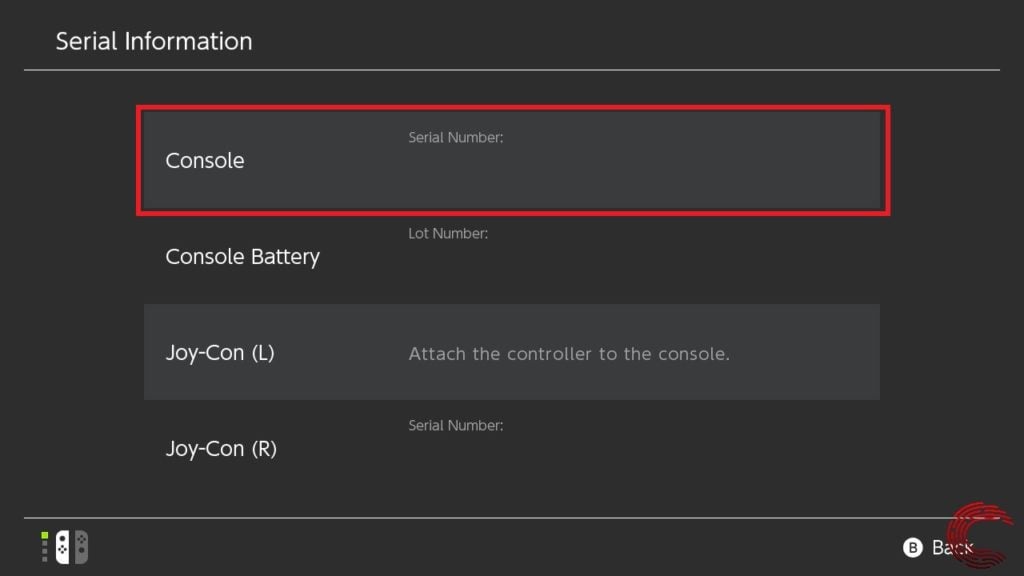Click the Console label text
This screenshot has width=1024, height=576.
click(x=204, y=161)
